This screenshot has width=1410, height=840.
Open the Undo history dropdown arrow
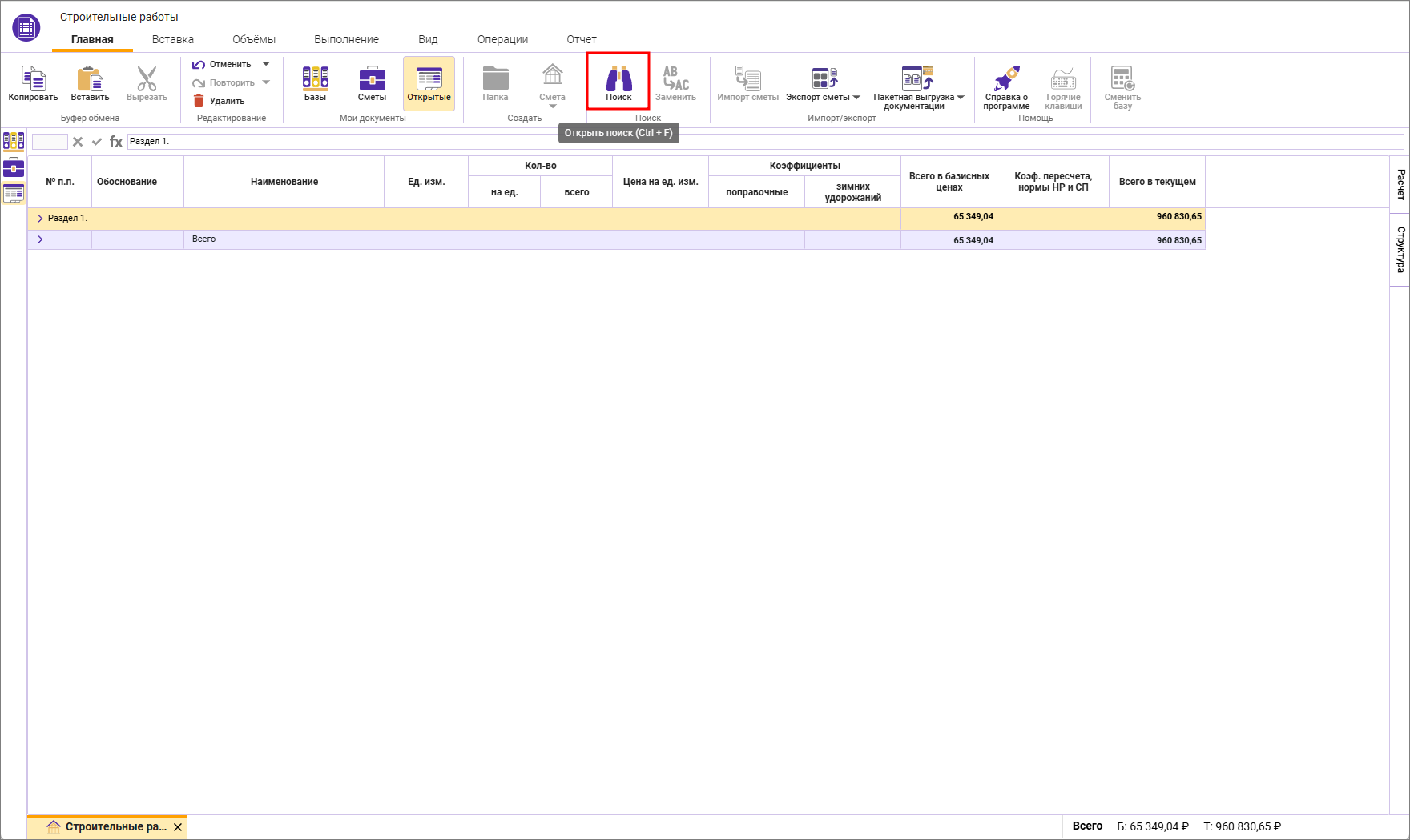click(266, 64)
